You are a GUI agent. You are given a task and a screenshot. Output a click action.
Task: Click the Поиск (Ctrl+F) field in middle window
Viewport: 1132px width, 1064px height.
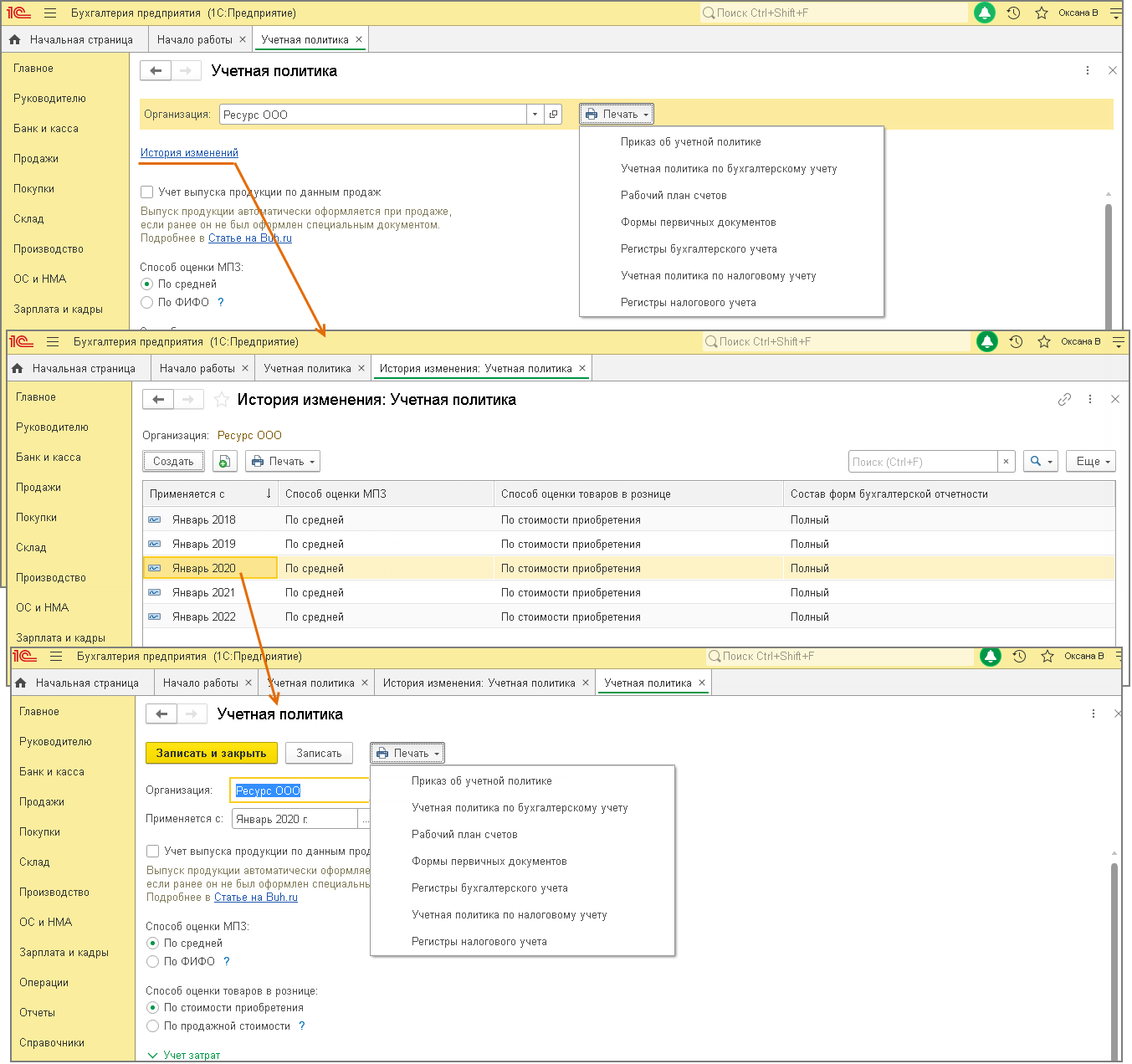tap(923, 462)
